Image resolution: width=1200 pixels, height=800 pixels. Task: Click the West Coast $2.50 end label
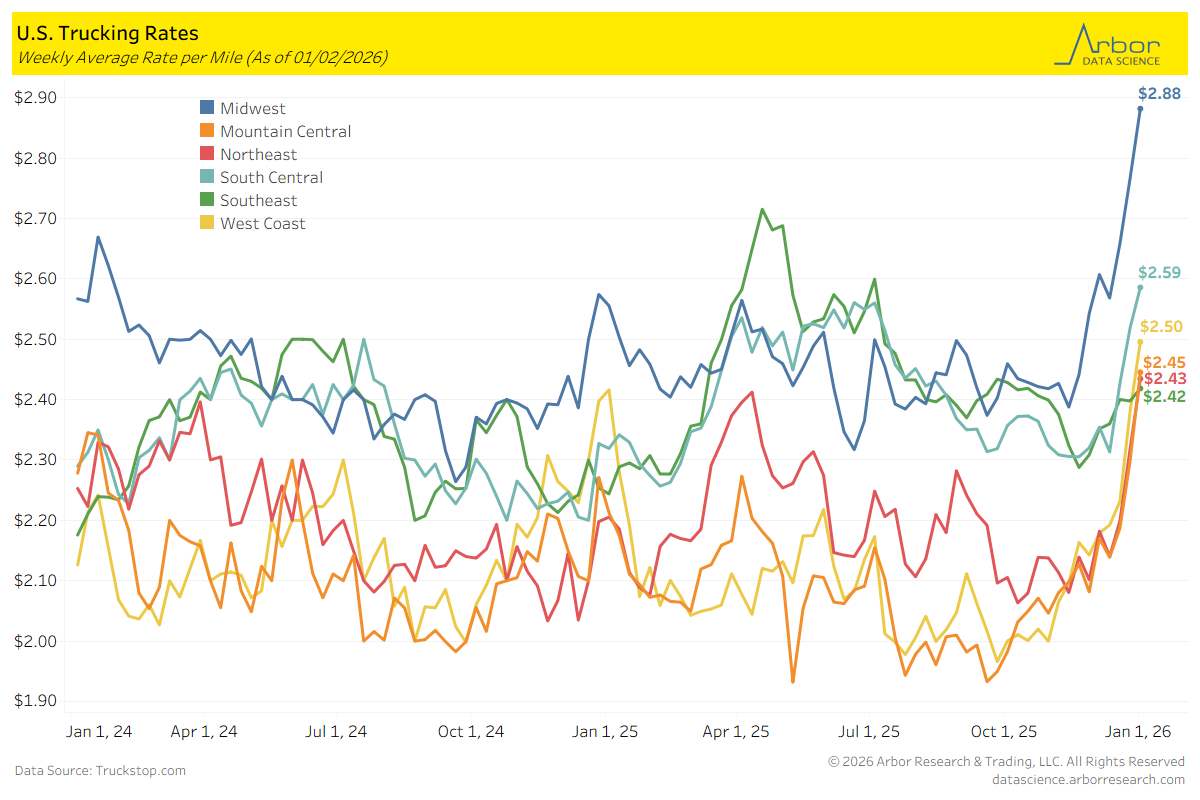coord(1162,327)
